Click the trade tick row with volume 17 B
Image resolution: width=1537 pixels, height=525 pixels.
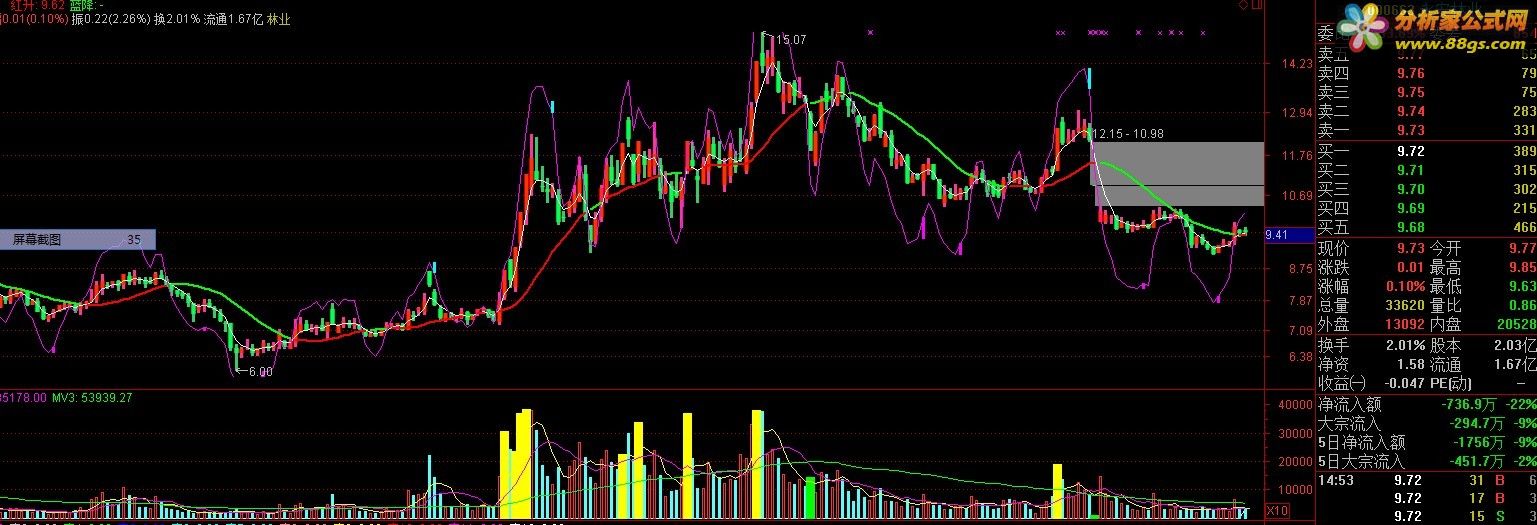point(1426,498)
